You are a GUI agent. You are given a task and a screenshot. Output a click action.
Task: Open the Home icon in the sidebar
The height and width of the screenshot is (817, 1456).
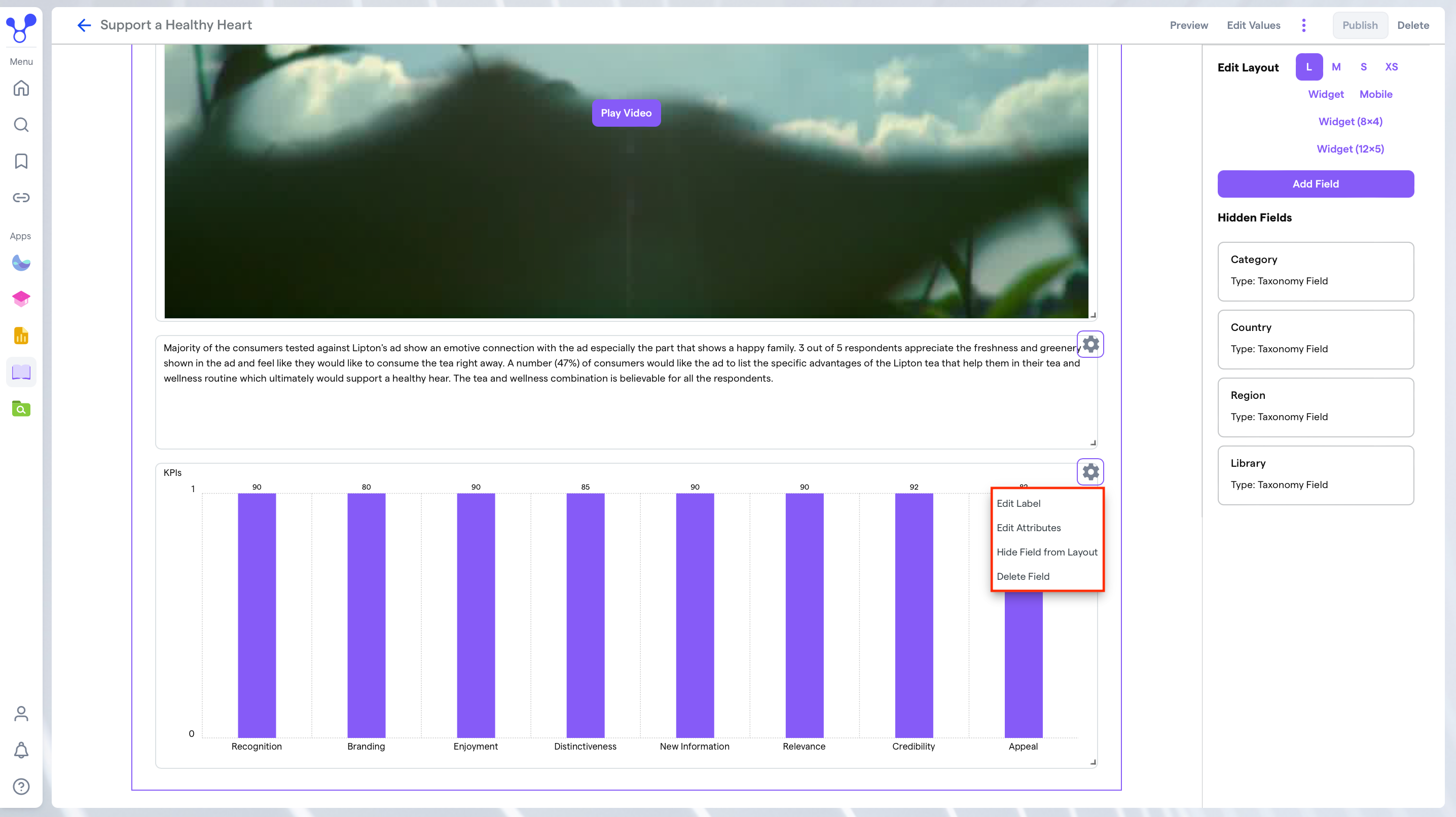tap(21, 88)
